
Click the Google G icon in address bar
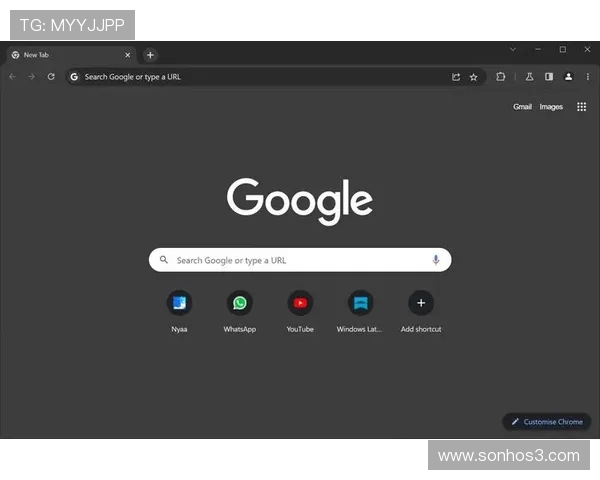[74, 77]
